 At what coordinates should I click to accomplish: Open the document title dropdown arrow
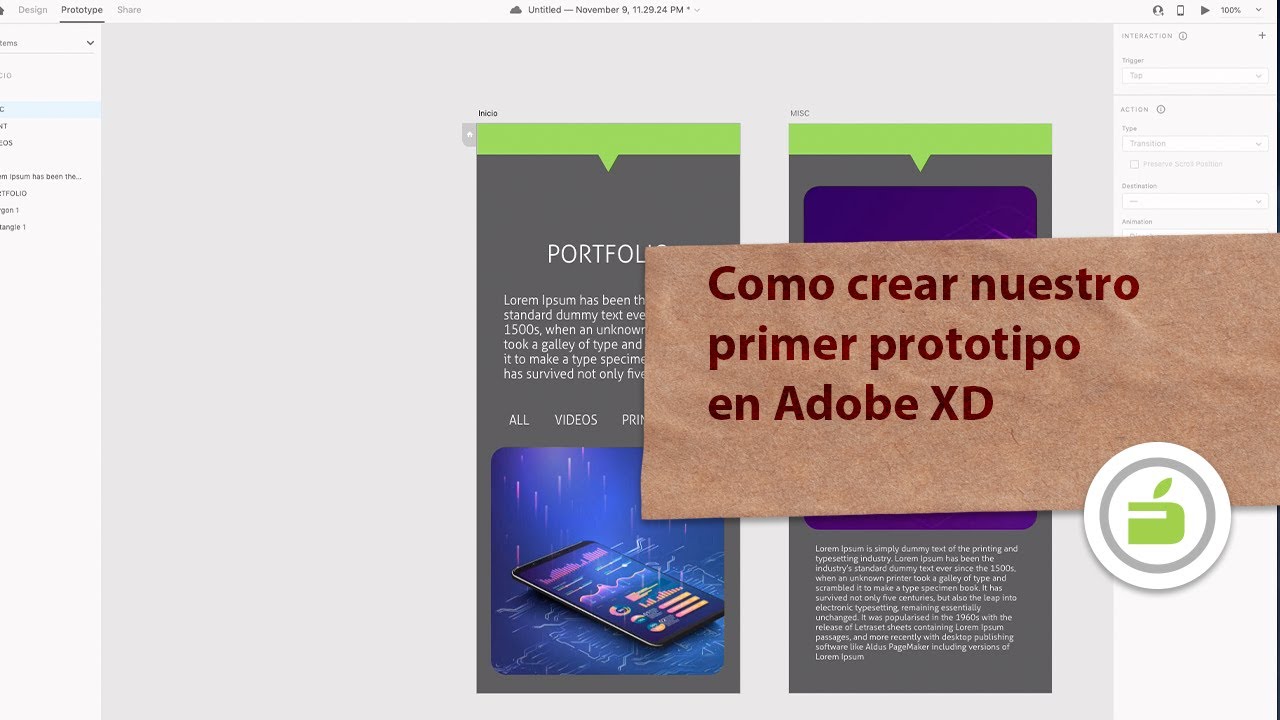coord(697,10)
